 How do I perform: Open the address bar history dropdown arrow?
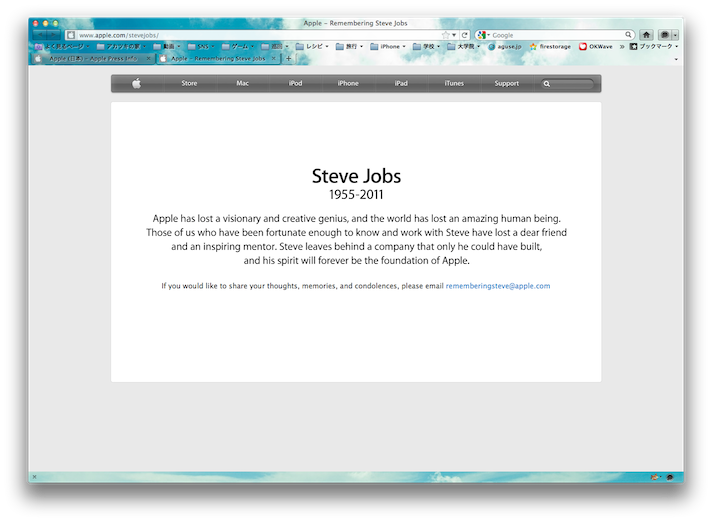pos(454,35)
